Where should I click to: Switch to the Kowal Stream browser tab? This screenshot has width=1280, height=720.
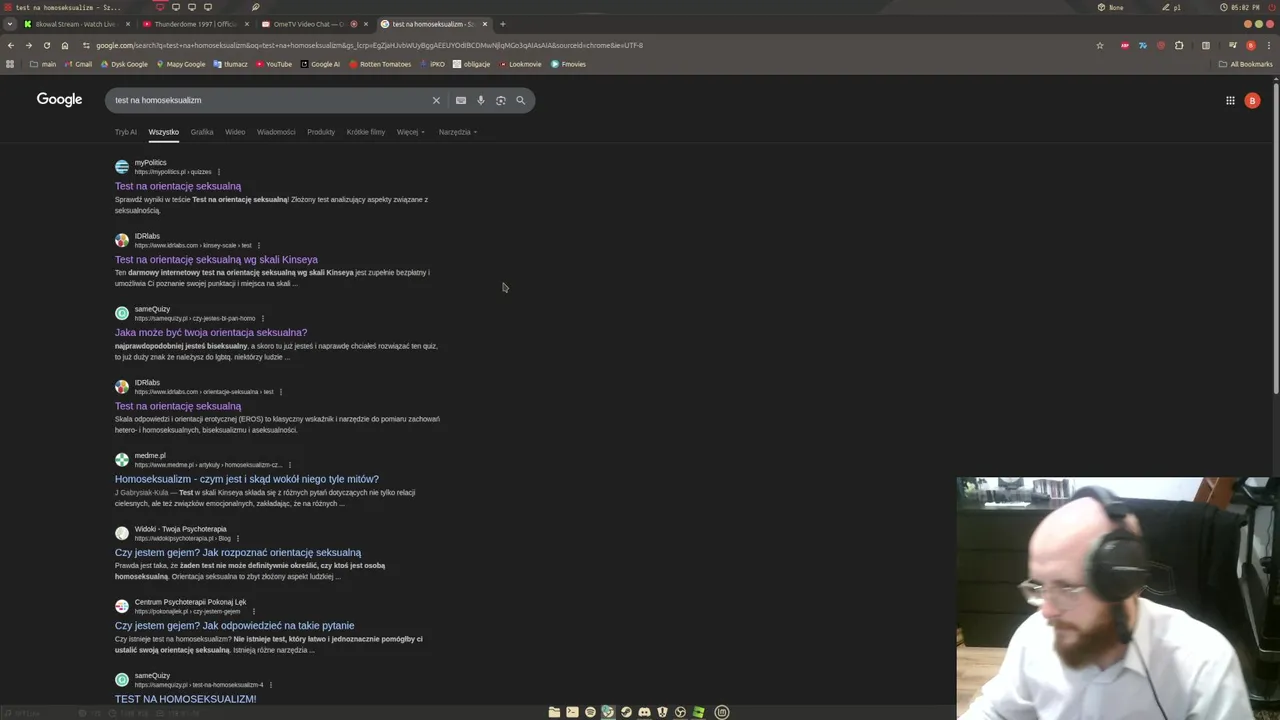tap(75, 24)
